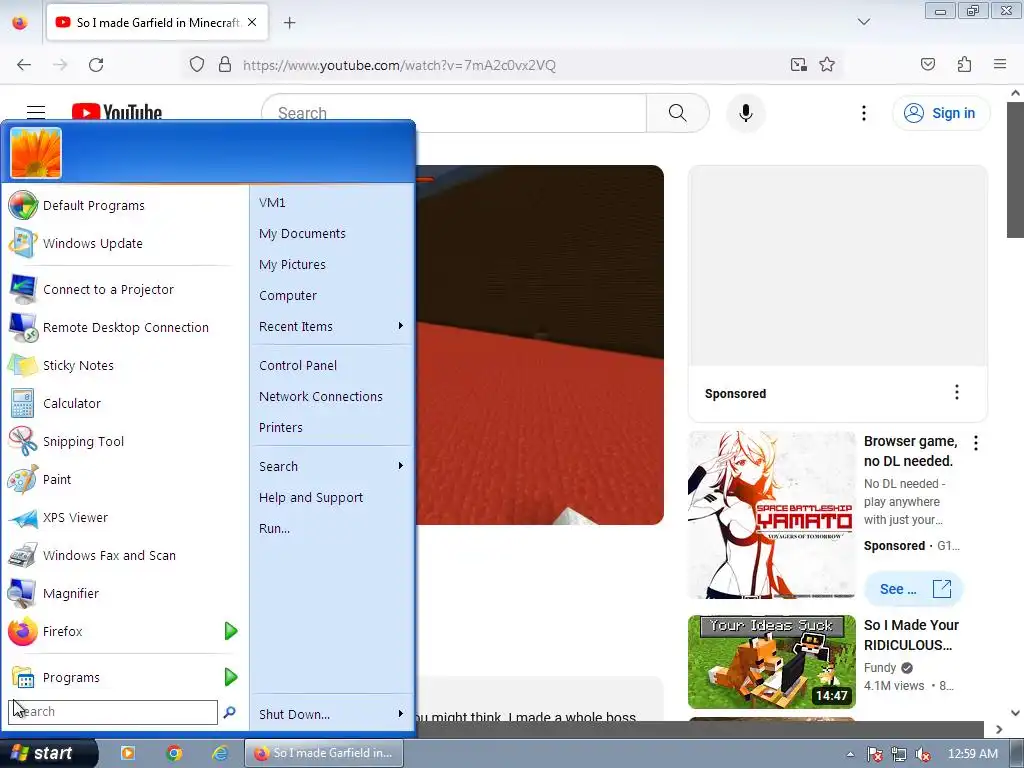Viewport: 1024px width, 768px height.
Task: Reload the current page
Action: pos(96,65)
